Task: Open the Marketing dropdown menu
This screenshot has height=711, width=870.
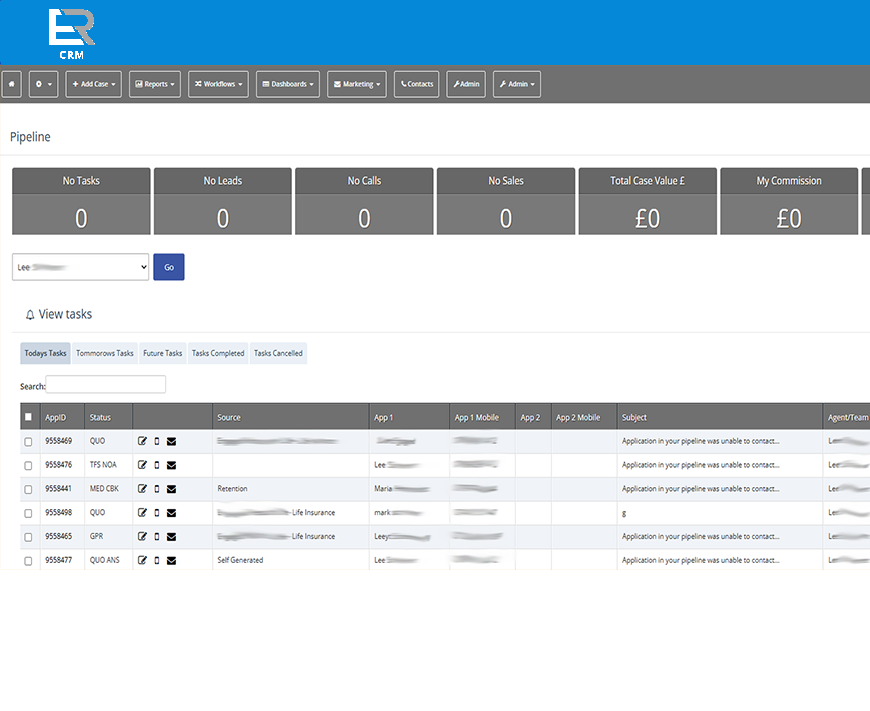Action: coord(356,84)
